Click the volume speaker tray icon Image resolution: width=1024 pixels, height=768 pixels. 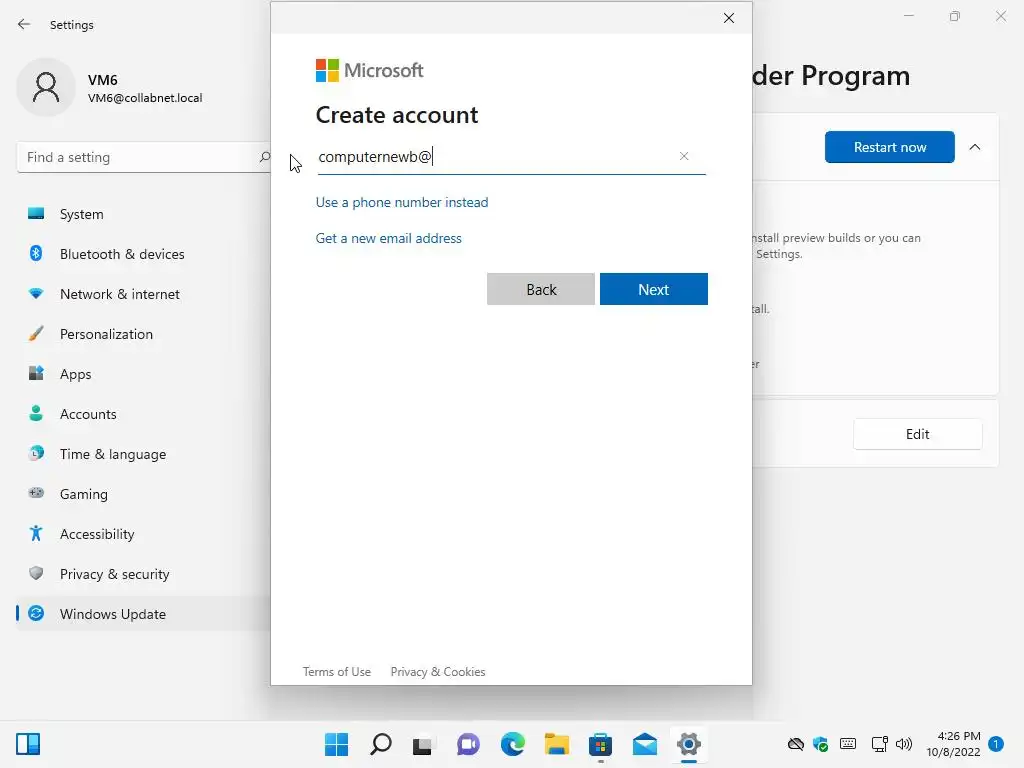904,744
